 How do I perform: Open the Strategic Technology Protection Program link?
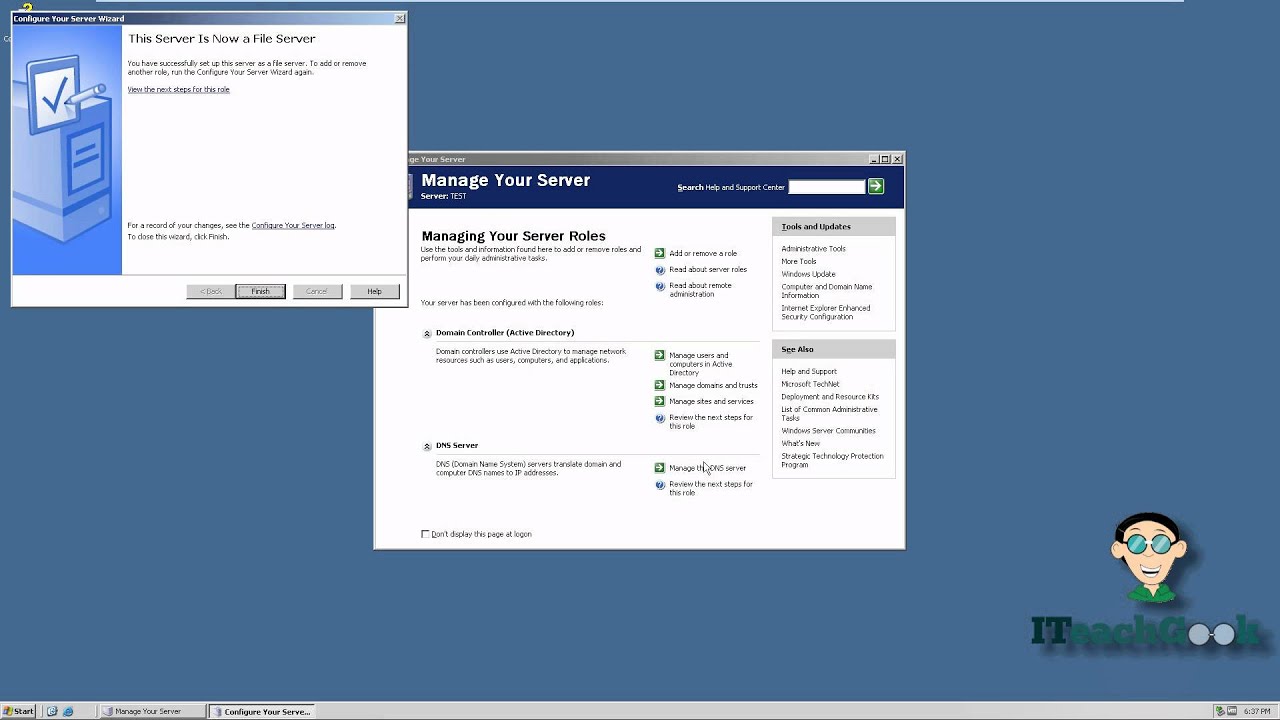tap(832, 460)
